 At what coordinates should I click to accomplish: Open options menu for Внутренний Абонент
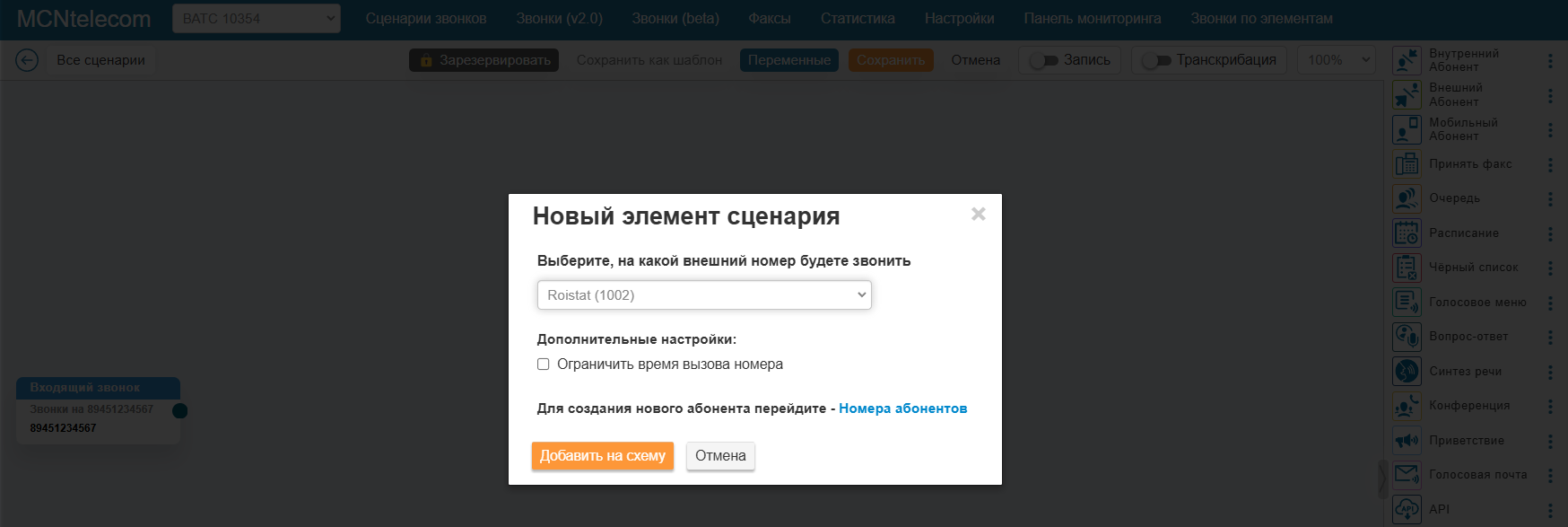pyautogui.click(x=1550, y=60)
